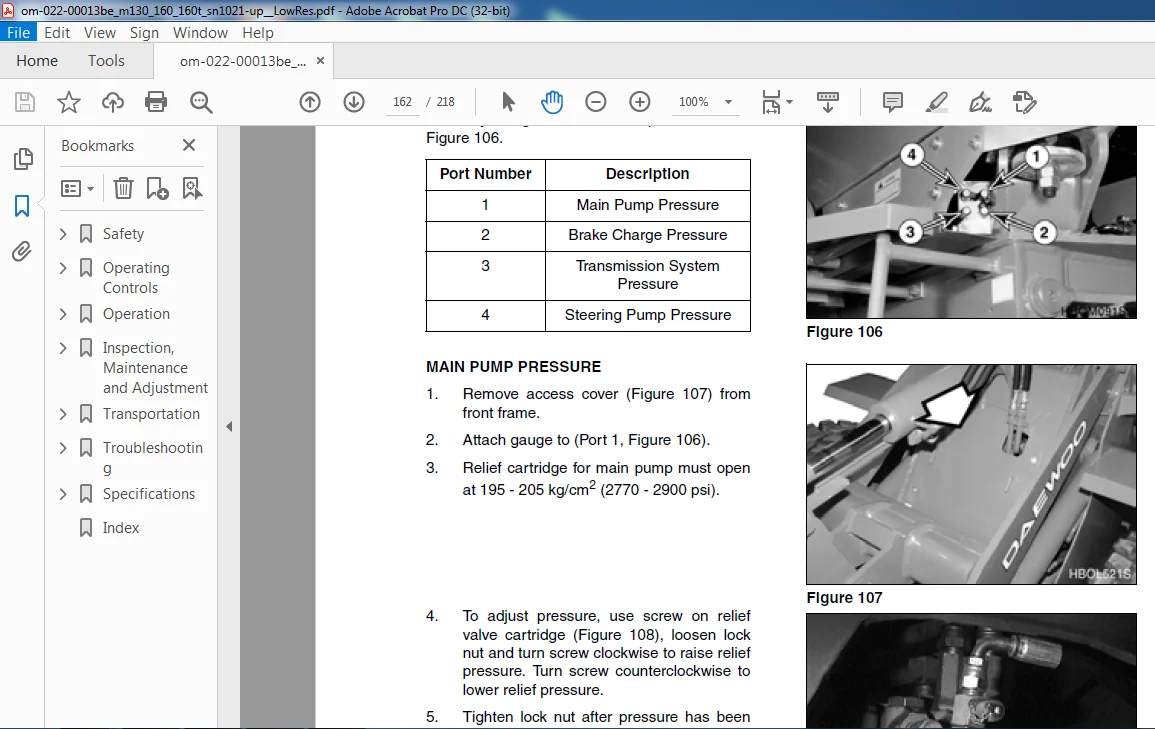This screenshot has width=1155, height=729.
Task: Expand the Transportation bookmark
Action: pos(63,415)
